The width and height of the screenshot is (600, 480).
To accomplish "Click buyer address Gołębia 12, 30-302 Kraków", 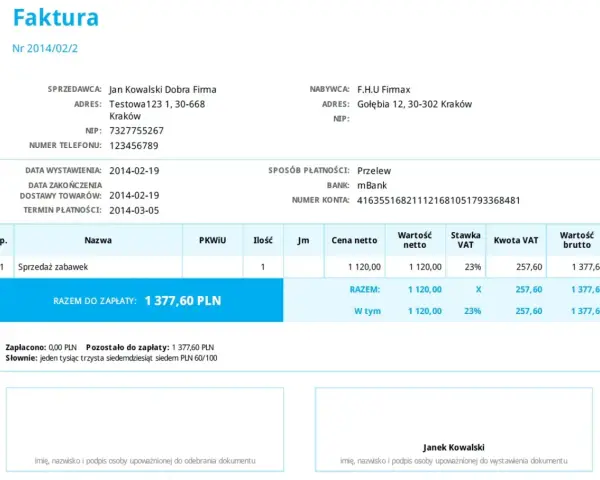I will click(414, 104).
